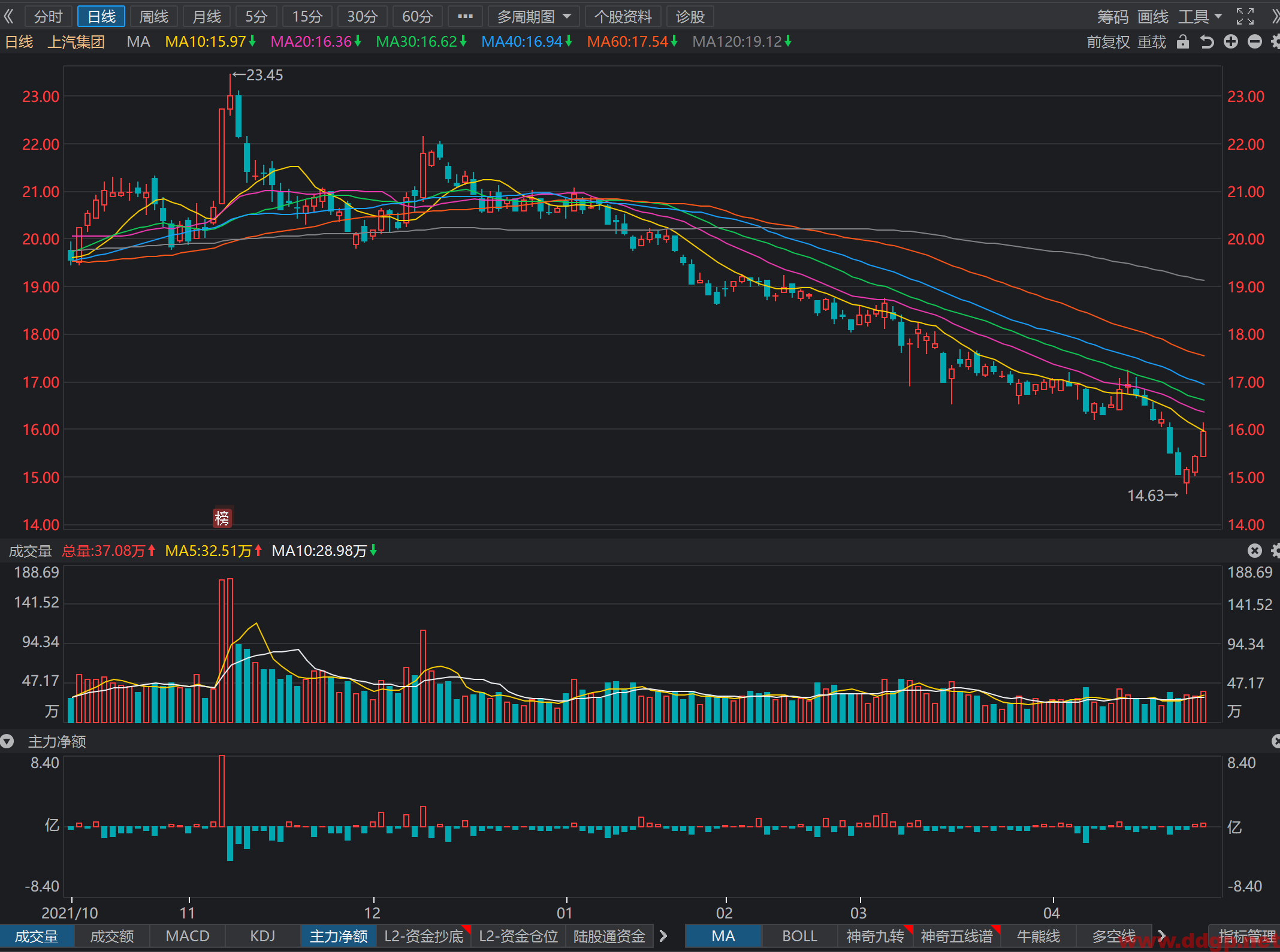The image size is (1280, 952).
Task: Select 神奇五线谱 overlay tab
Action: pyautogui.click(x=957, y=936)
